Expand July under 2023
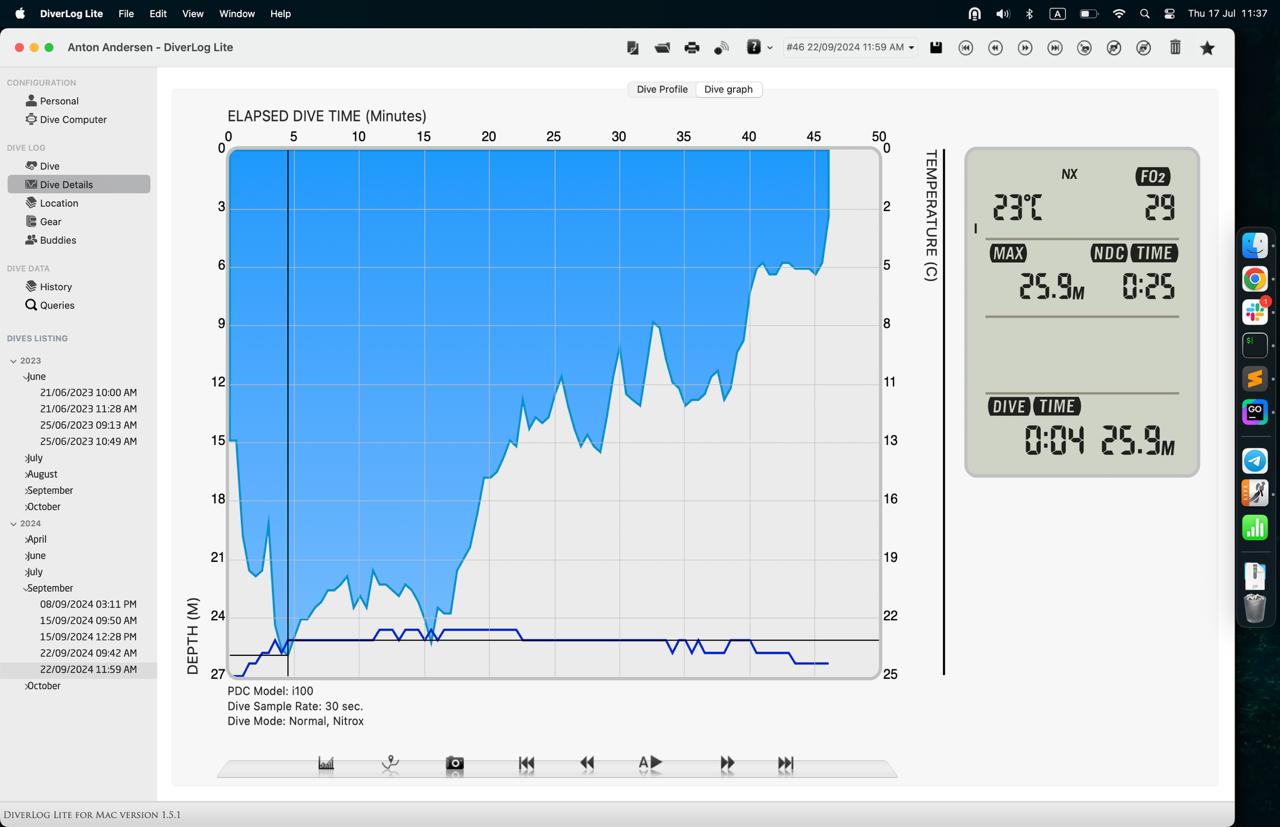The height and width of the screenshot is (827, 1280). [26, 458]
